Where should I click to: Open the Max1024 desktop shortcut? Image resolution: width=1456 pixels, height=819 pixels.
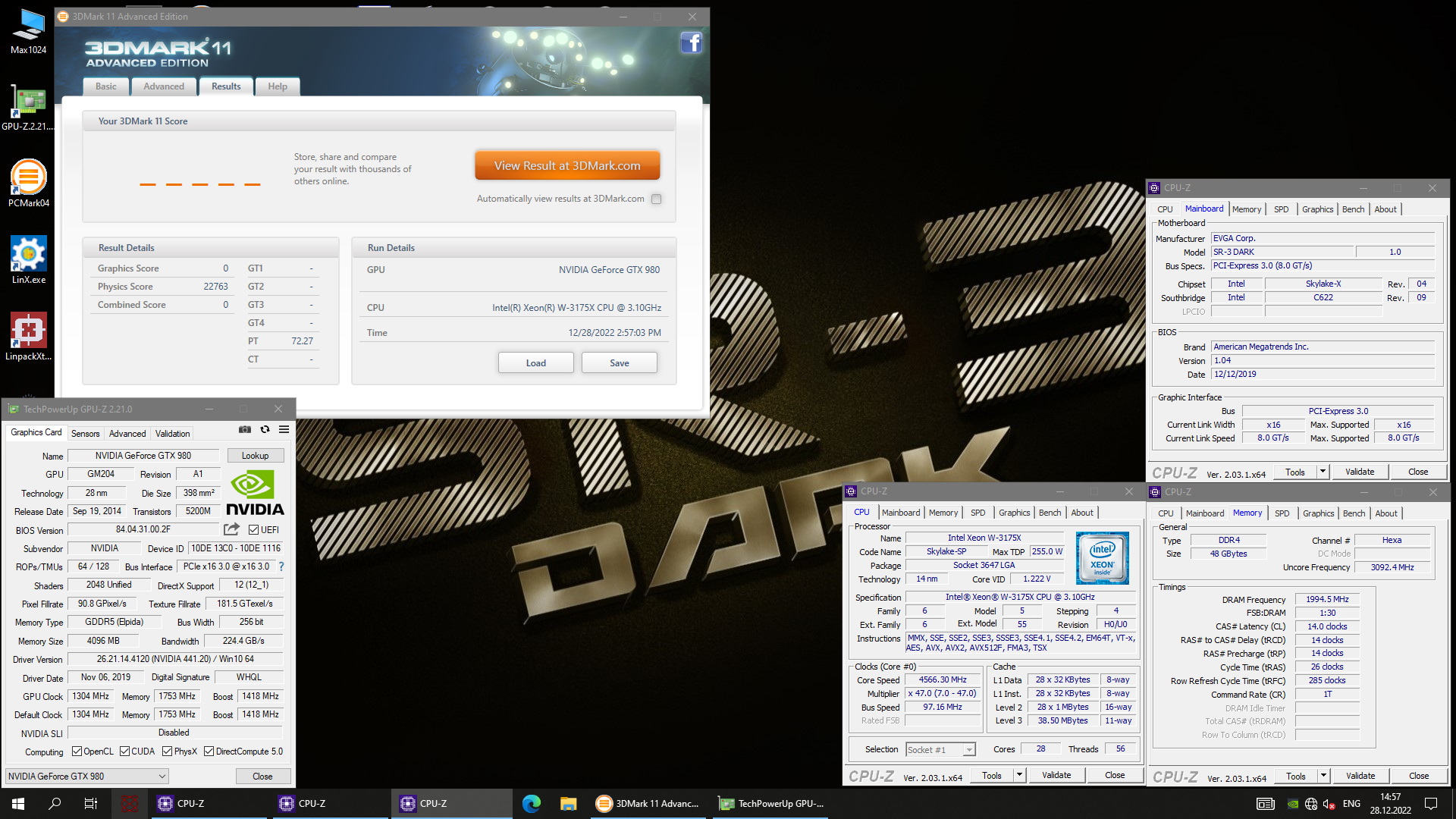coord(28,32)
